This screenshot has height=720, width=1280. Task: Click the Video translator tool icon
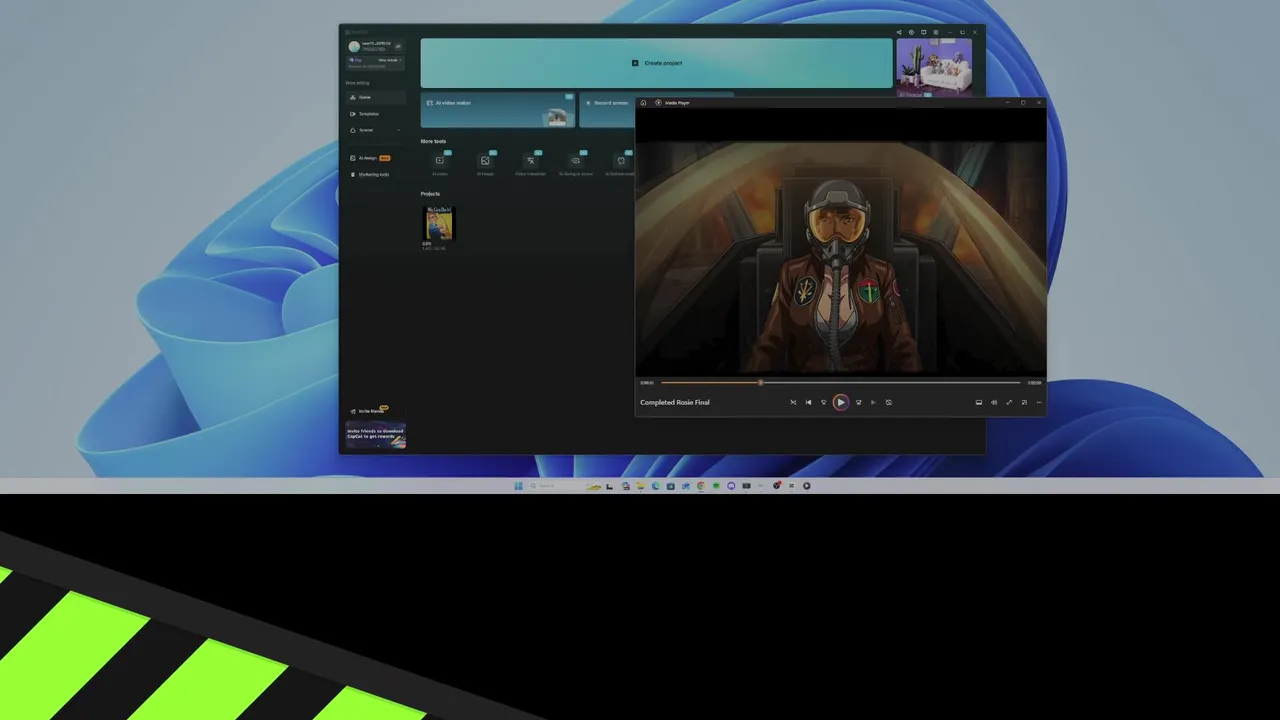click(530, 161)
